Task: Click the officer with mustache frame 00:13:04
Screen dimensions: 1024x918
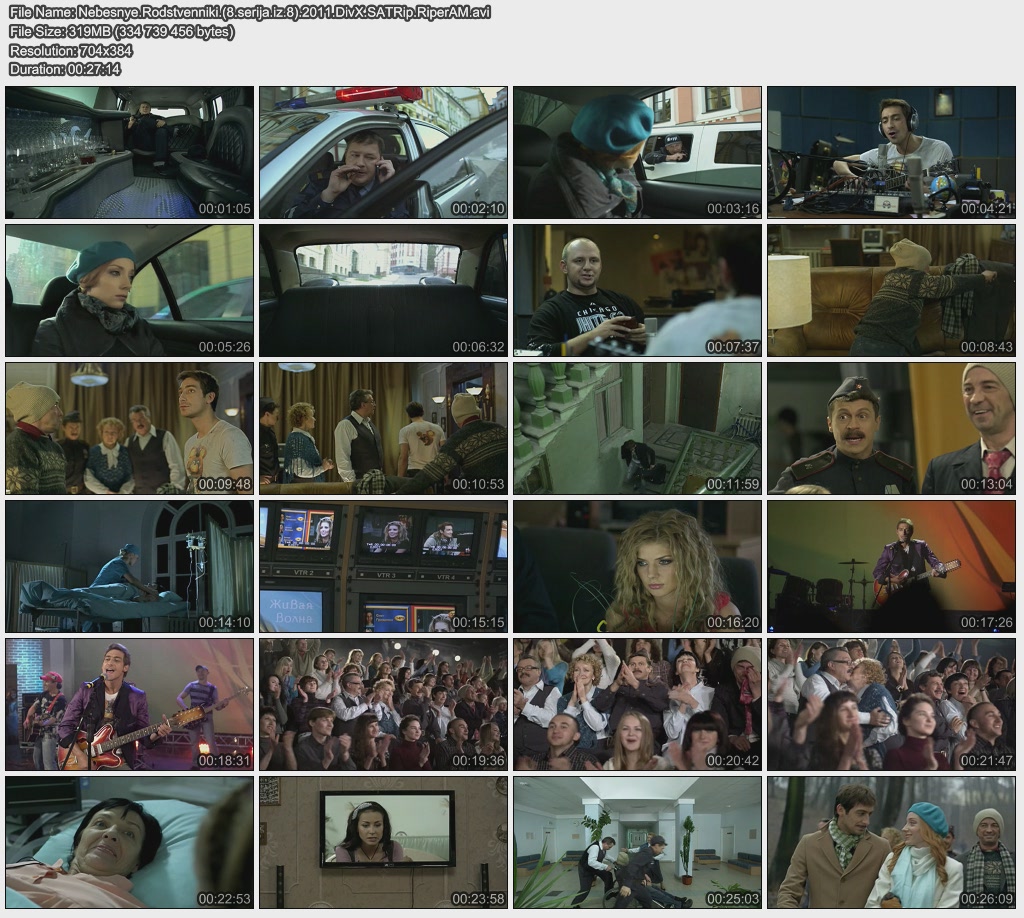Action: click(892, 428)
